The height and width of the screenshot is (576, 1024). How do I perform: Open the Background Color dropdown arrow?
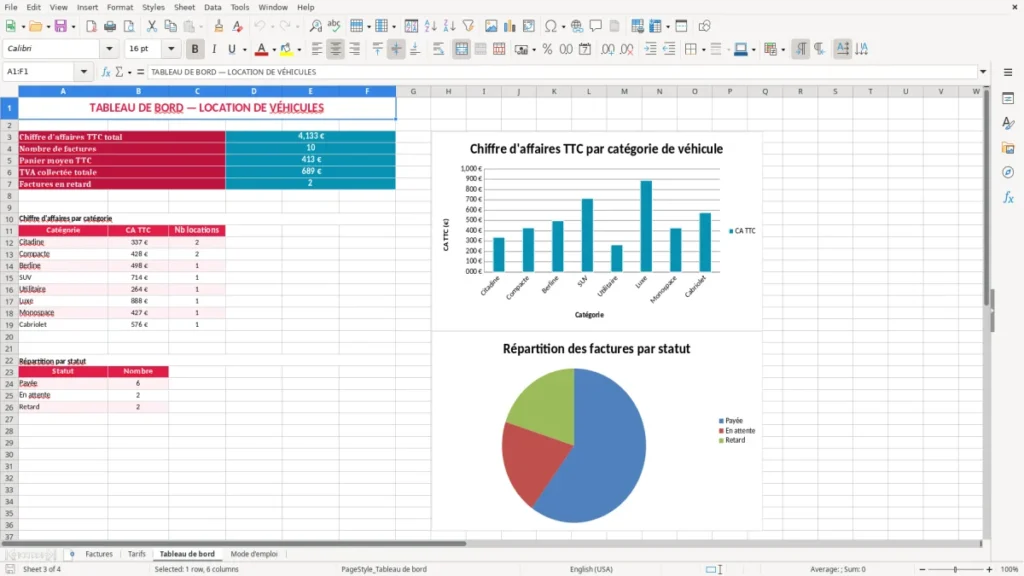tap(299, 50)
